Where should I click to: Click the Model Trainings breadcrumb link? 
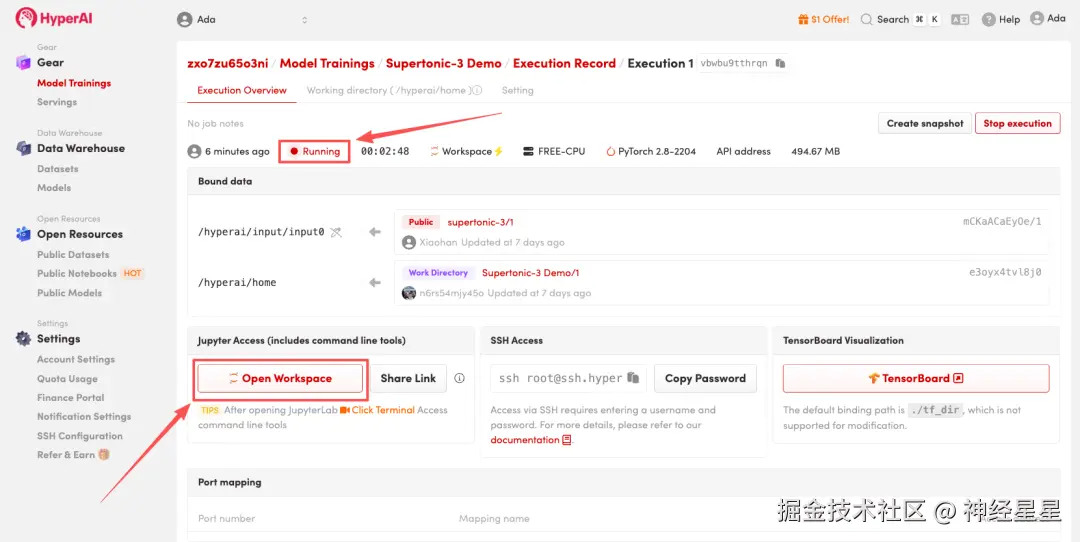[327, 63]
